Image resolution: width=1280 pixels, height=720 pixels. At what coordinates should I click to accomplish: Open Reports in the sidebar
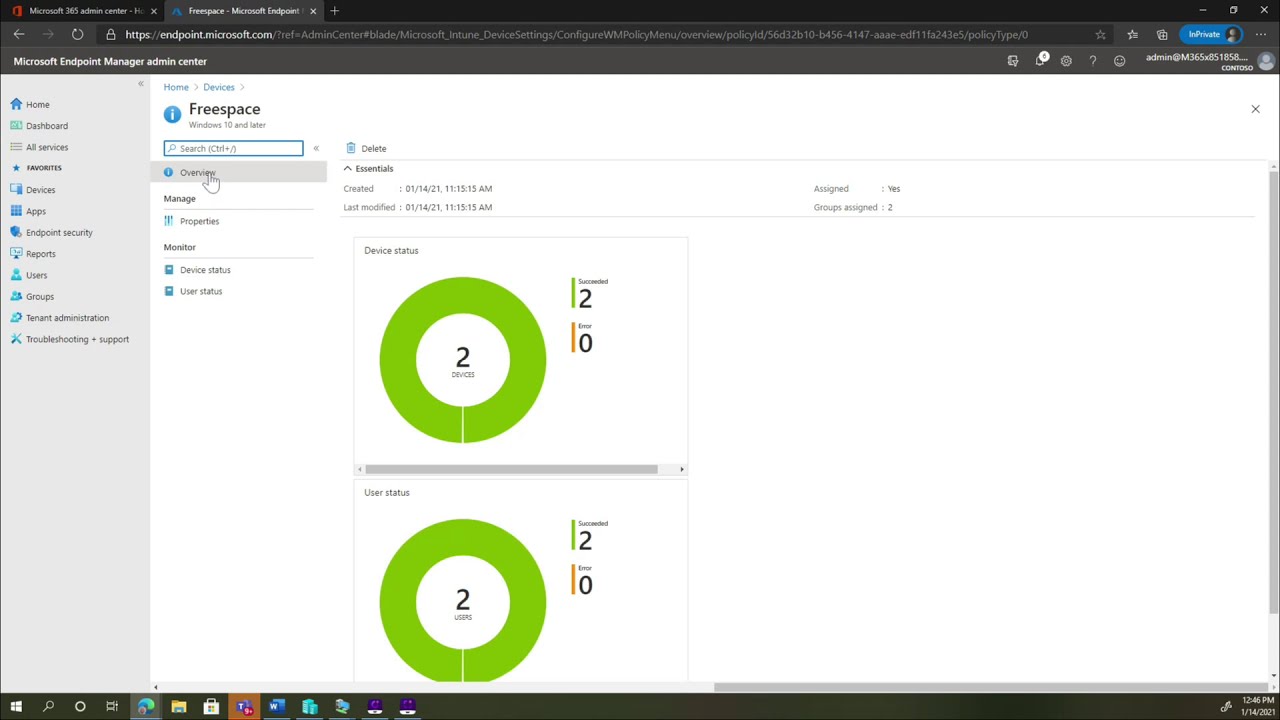tap(41, 254)
